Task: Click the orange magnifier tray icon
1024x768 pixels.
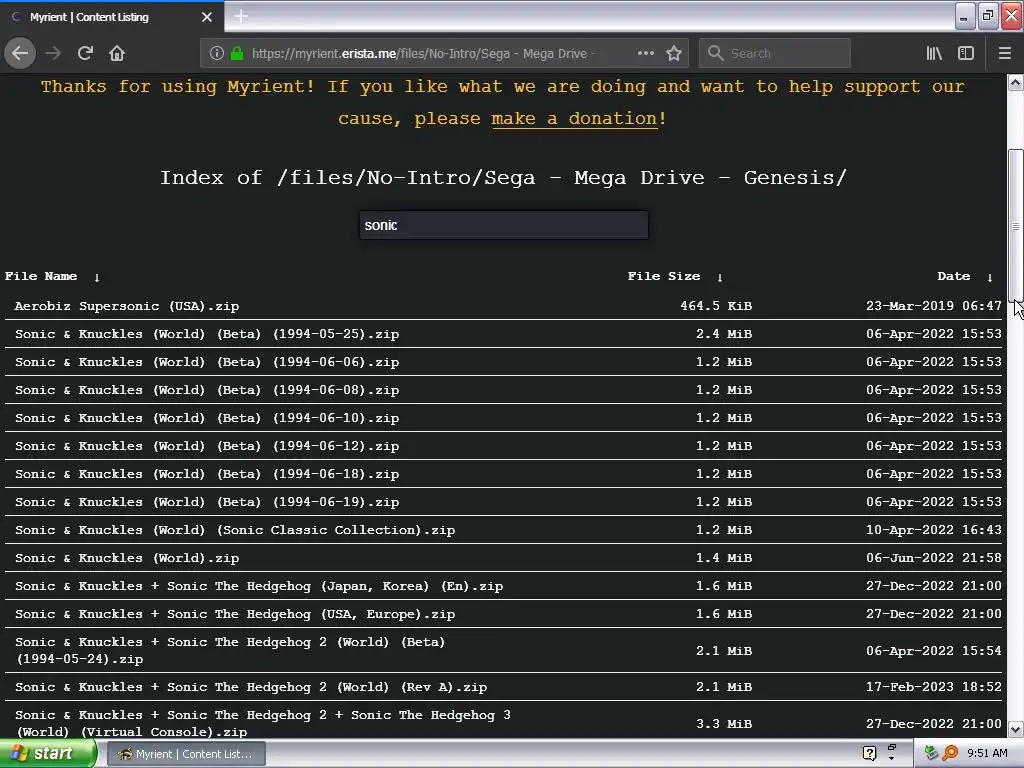Action: [950, 754]
